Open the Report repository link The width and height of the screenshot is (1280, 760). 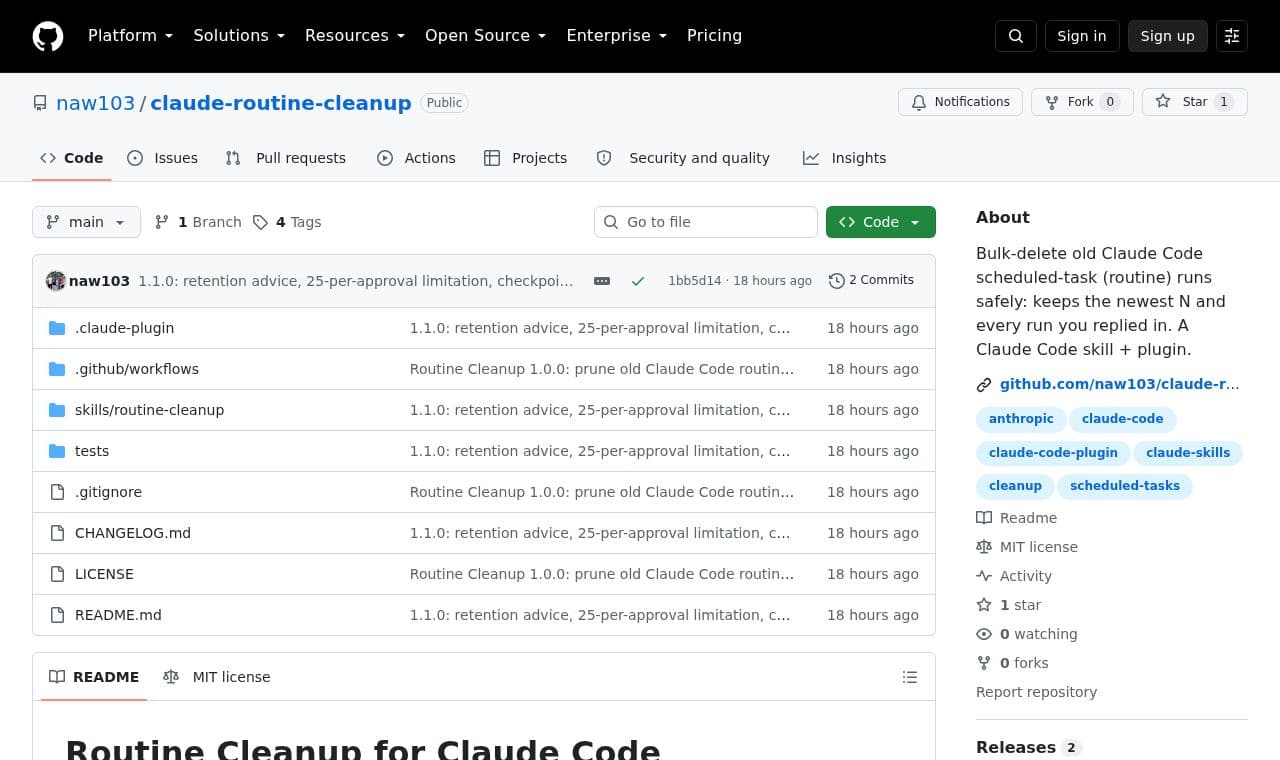coord(1036,692)
